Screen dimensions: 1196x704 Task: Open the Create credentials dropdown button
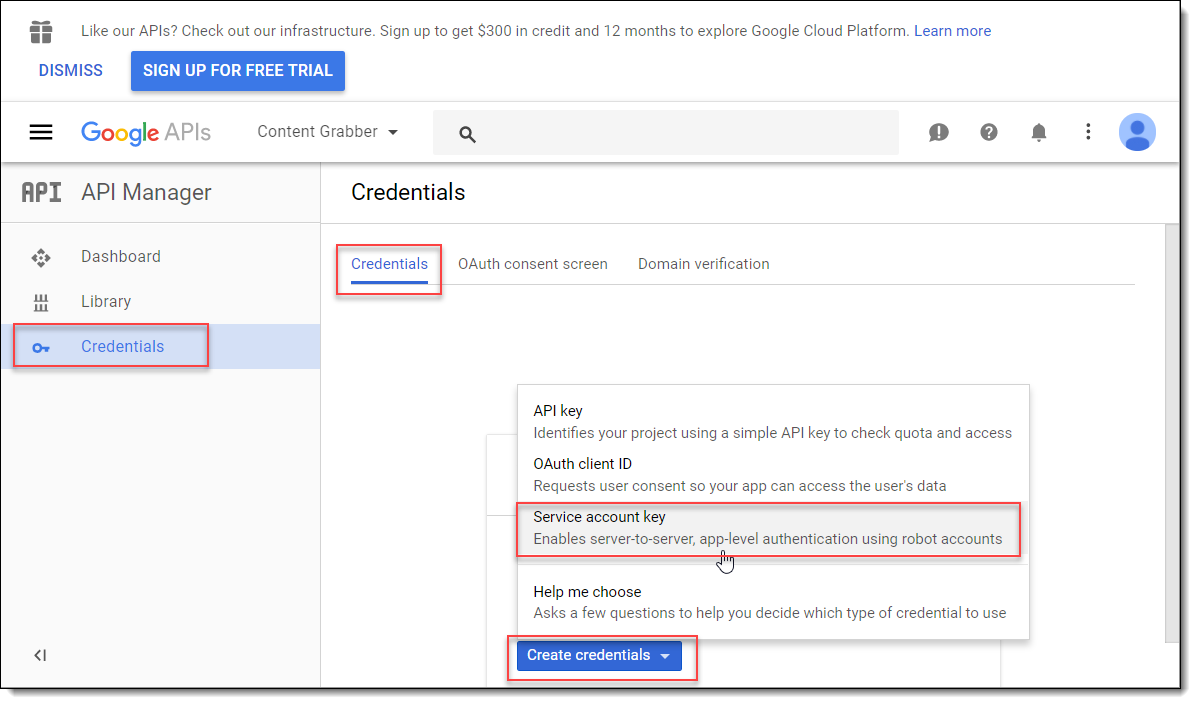click(x=600, y=656)
